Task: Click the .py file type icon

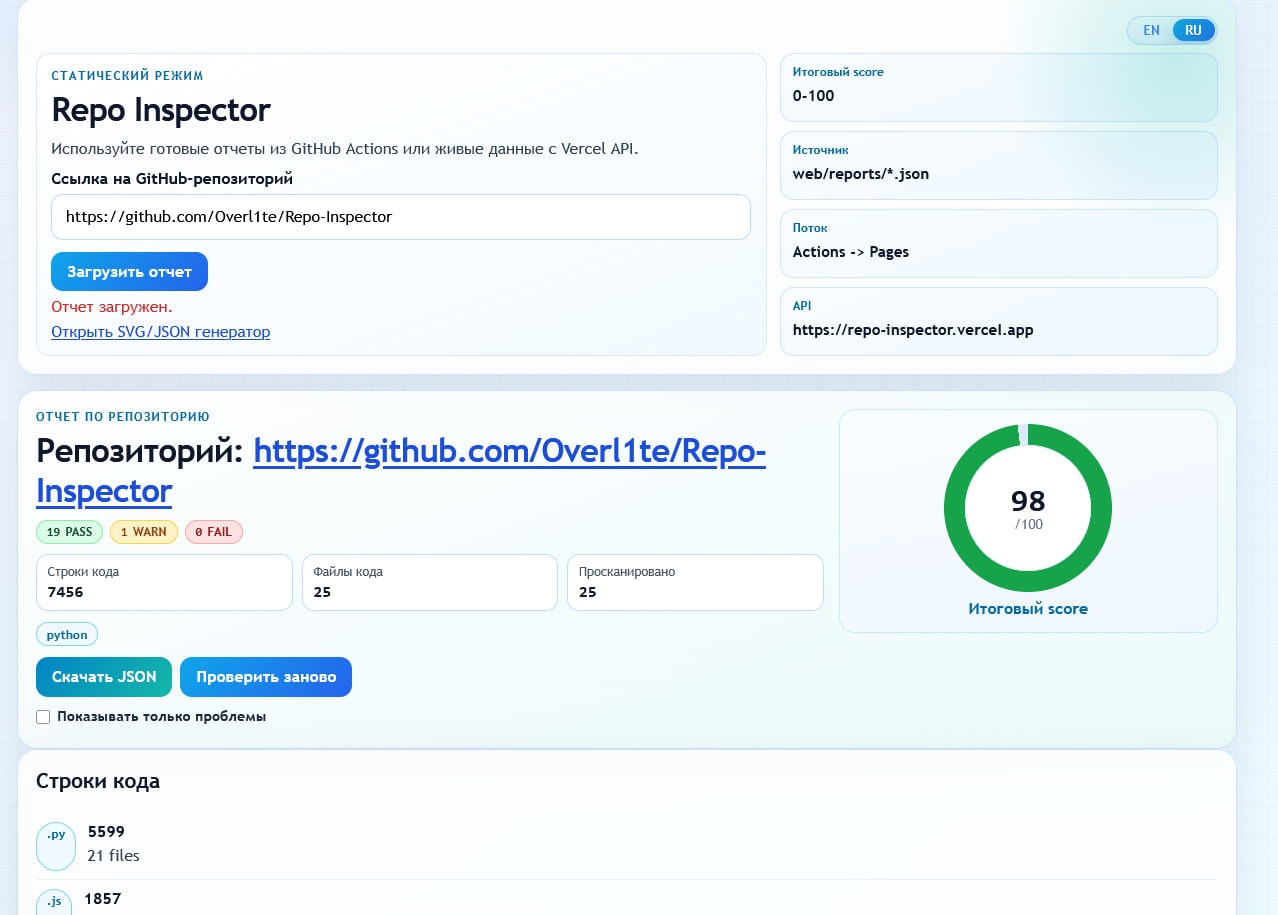Action: pos(55,845)
